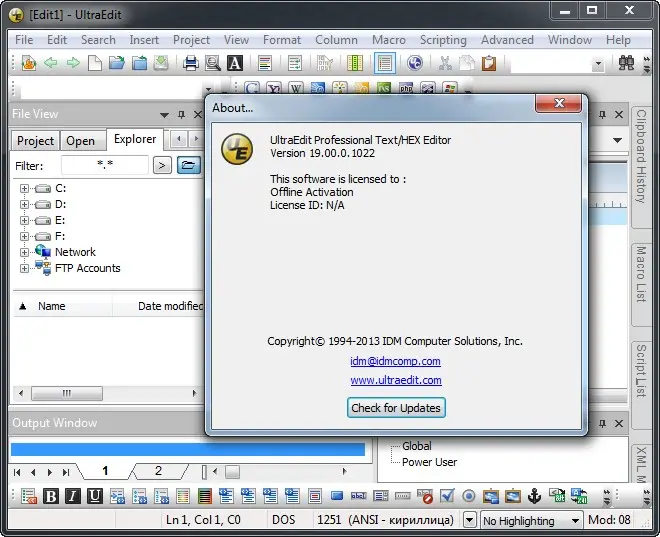Switch to the Project tab

click(x=35, y=141)
